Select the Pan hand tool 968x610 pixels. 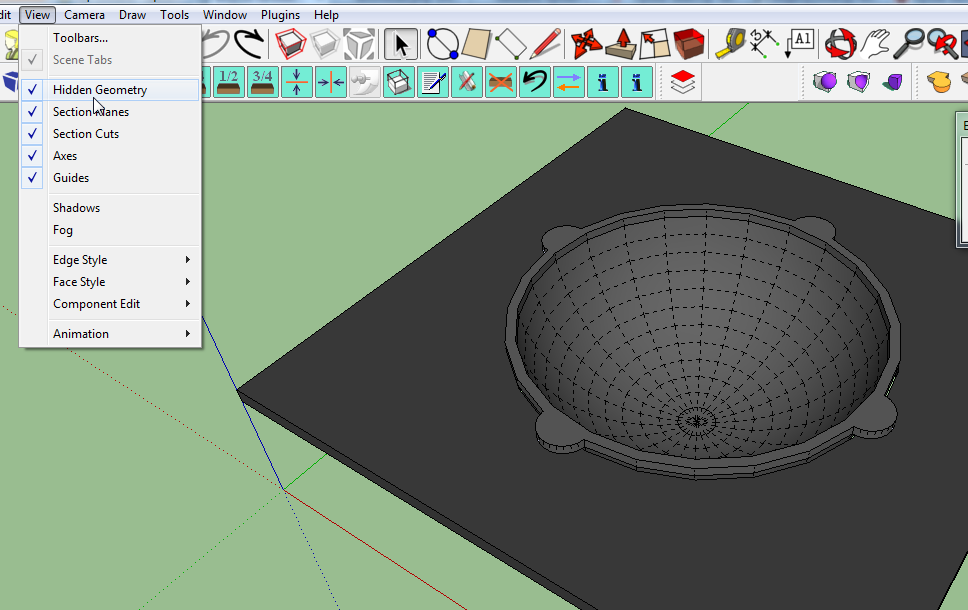click(876, 45)
